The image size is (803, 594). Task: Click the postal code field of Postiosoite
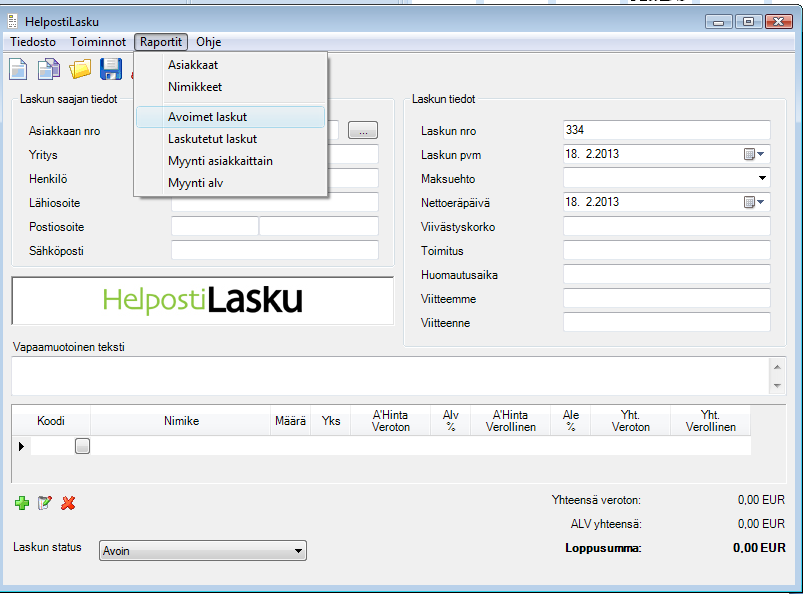point(215,226)
